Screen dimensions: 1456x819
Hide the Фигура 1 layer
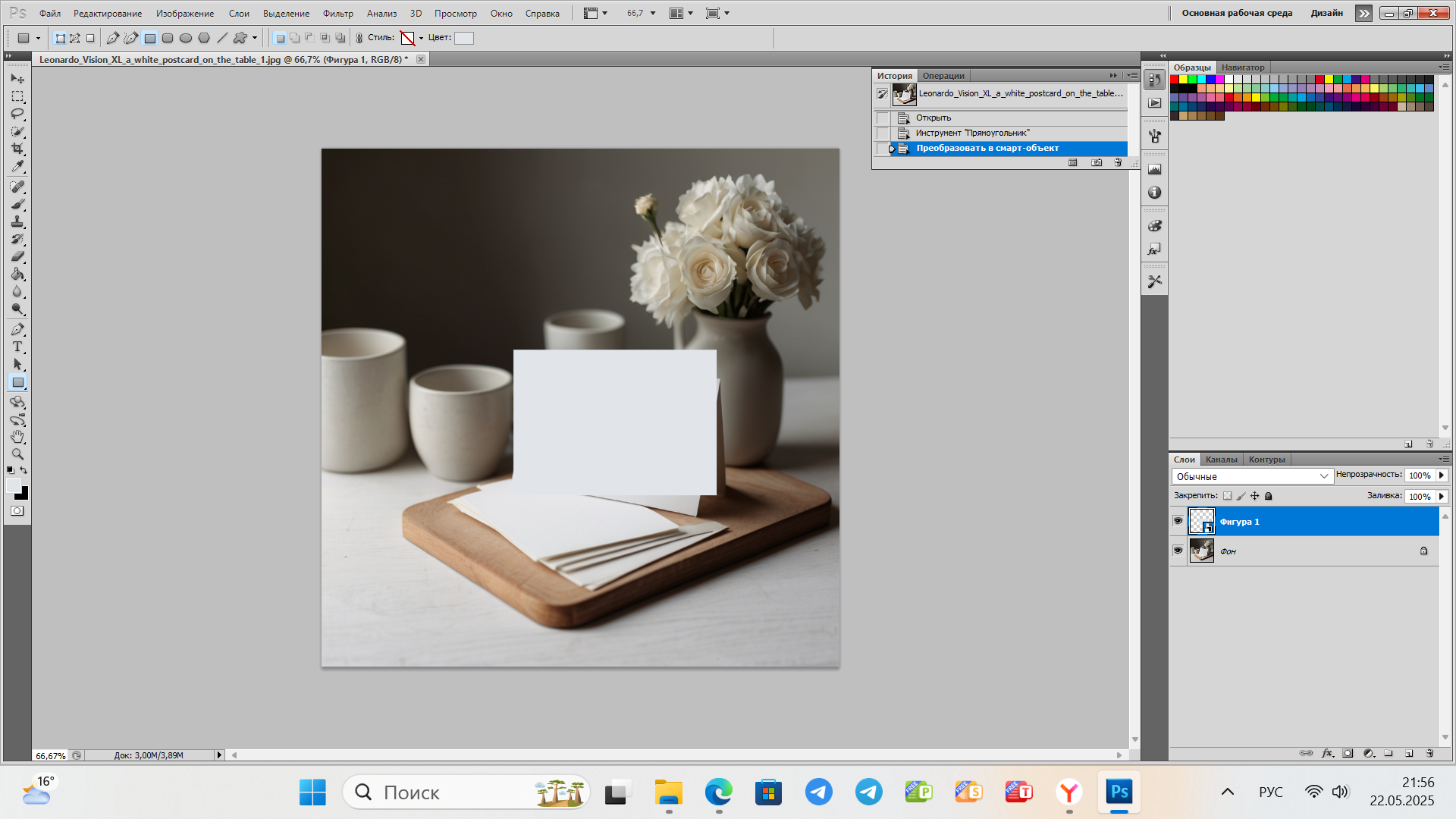1178,521
